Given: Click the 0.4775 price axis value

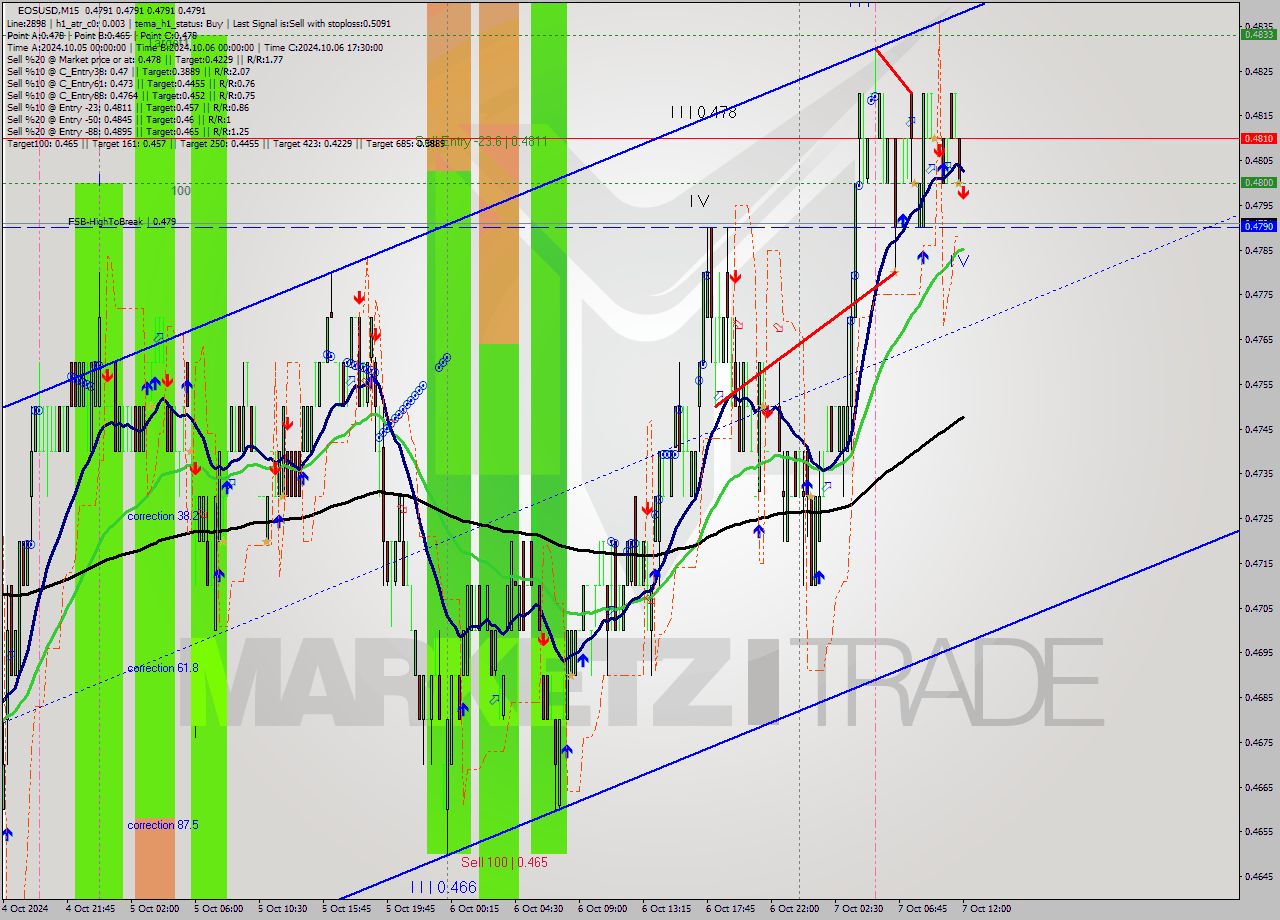Looking at the screenshot, I should pyautogui.click(x=1258, y=295).
